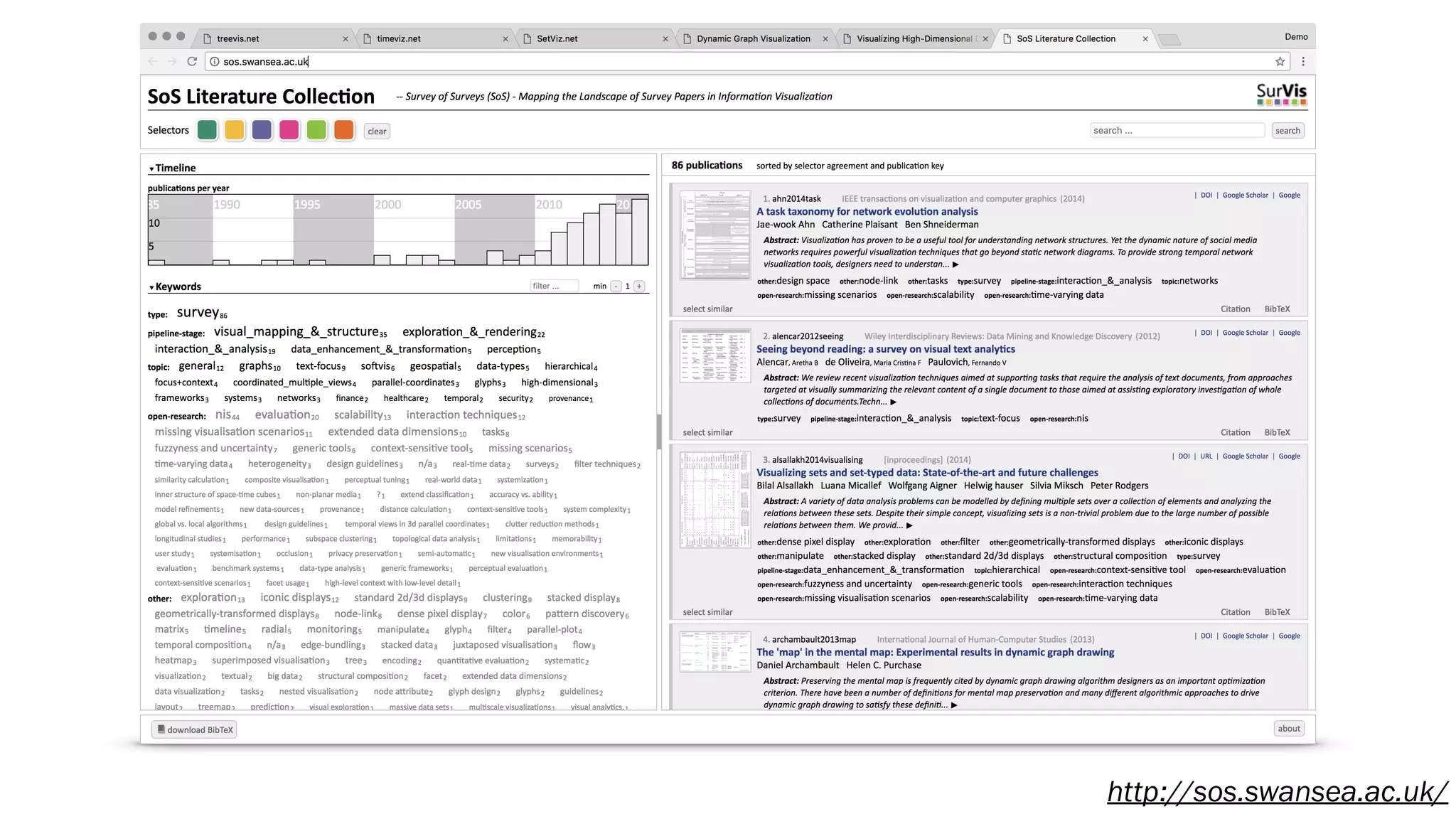
Task: Activate the pink selector
Action: tap(289, 130)
